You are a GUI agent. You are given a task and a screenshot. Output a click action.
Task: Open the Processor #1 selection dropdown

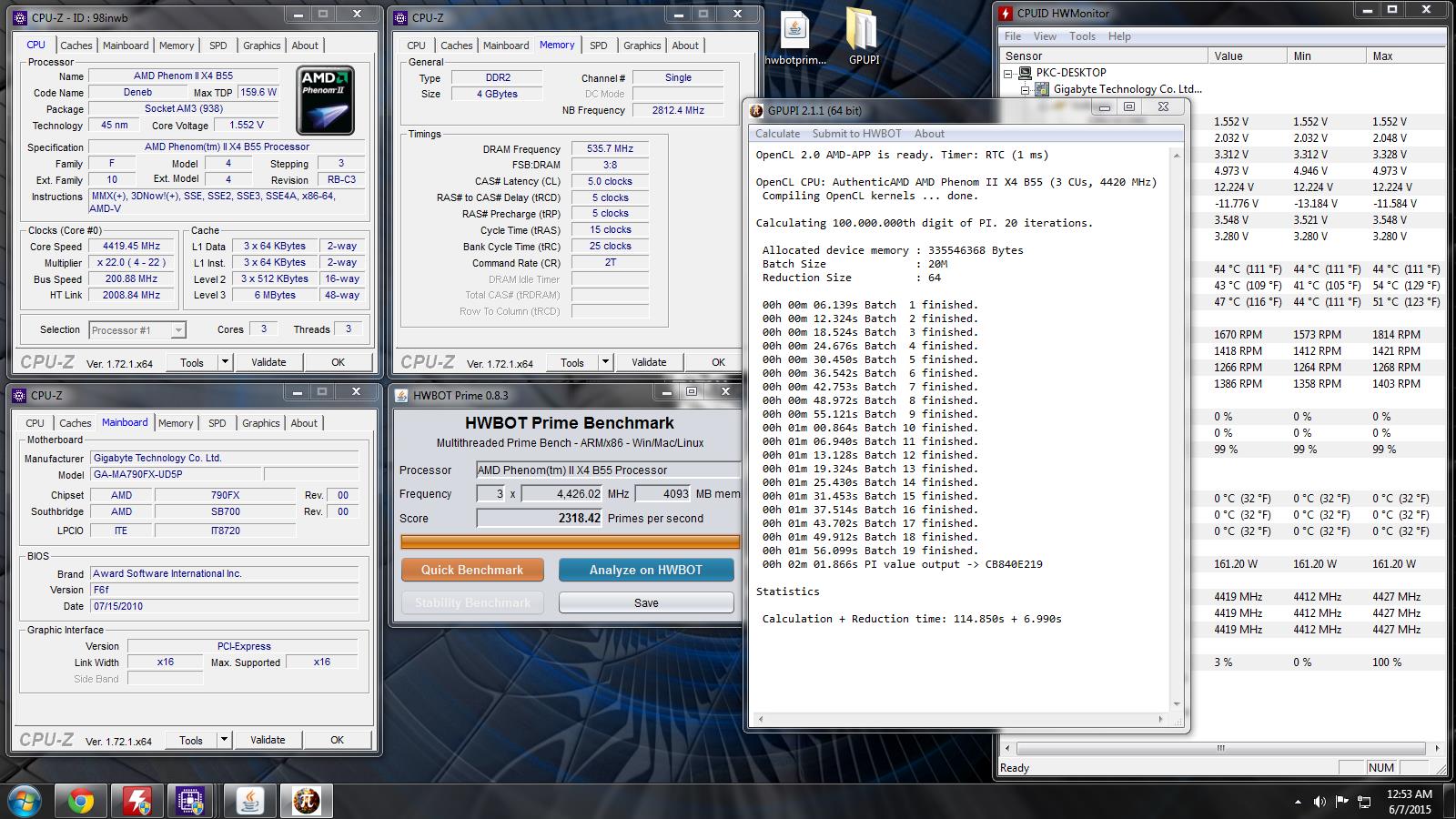point(178,330)
